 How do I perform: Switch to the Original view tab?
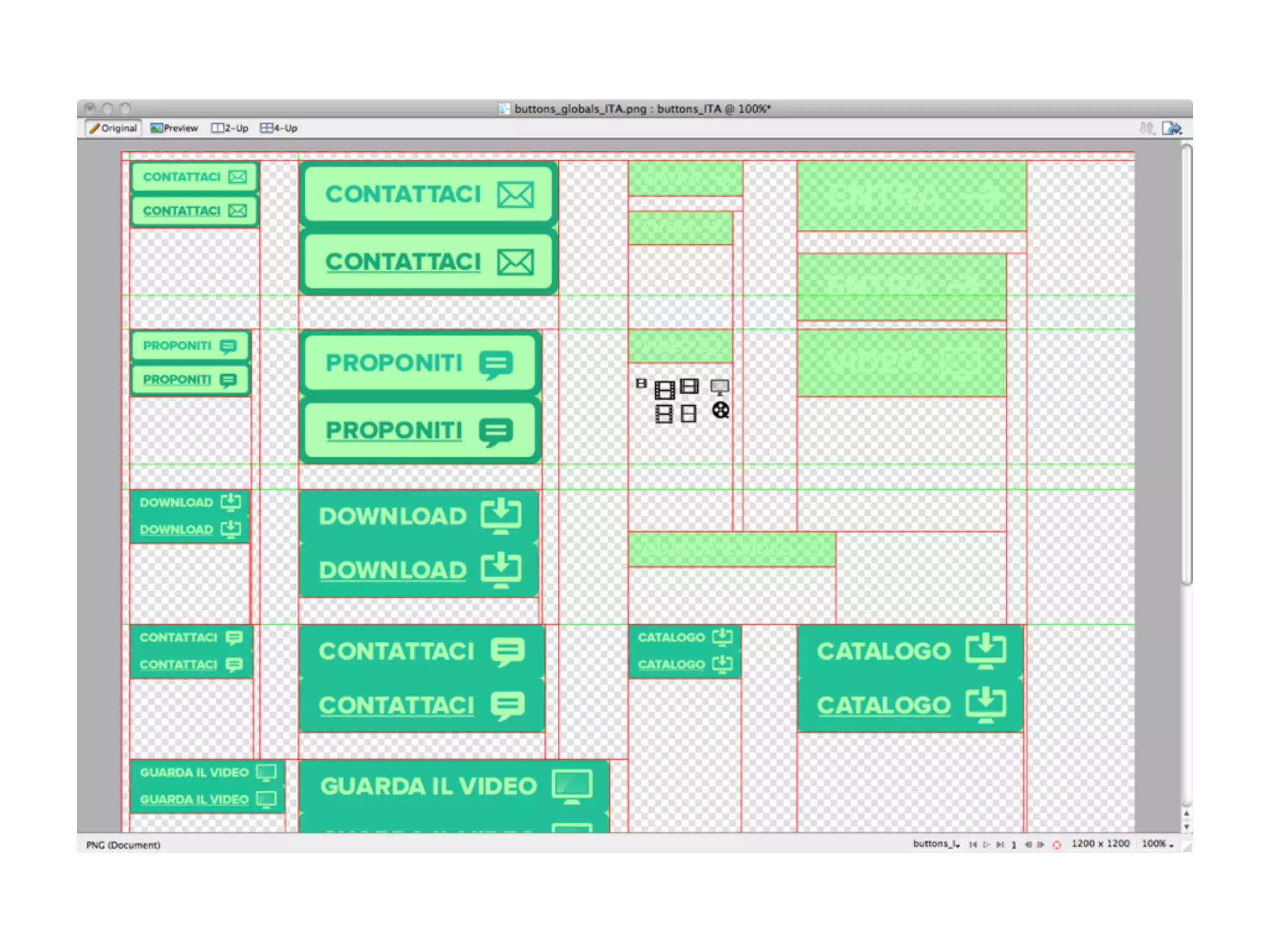click(x=113, y=128)
